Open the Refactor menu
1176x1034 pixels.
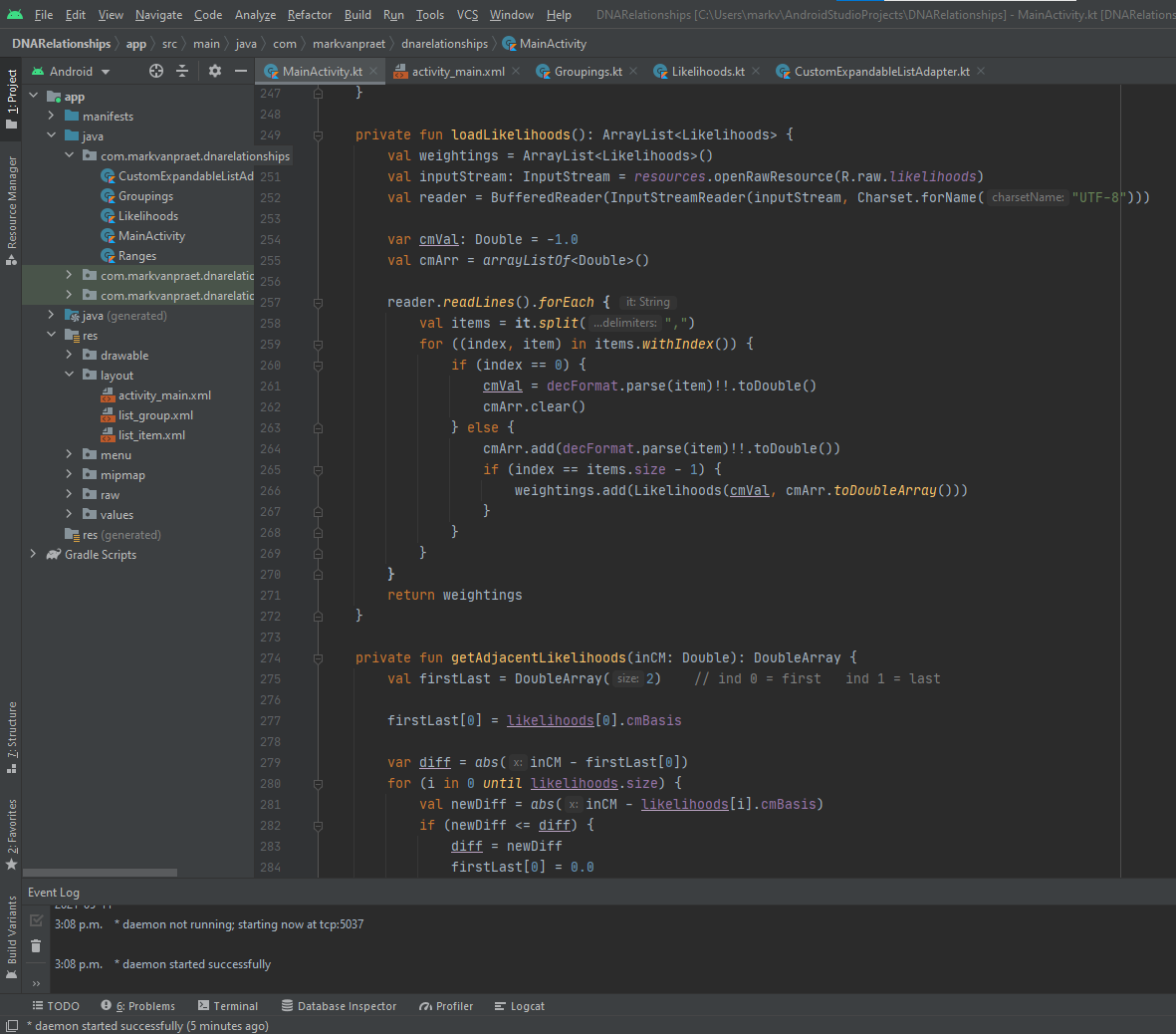click(309, 15)
